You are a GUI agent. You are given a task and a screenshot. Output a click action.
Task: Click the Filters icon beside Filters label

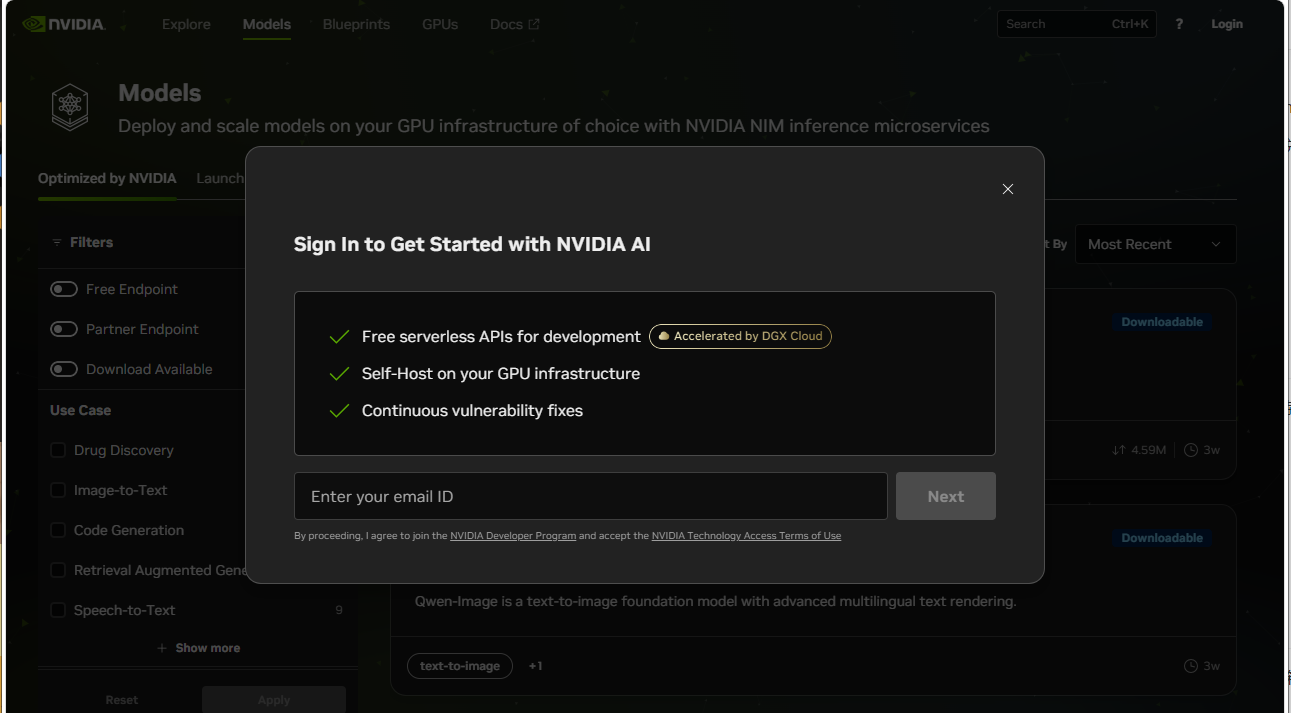[x=57, y=243]
